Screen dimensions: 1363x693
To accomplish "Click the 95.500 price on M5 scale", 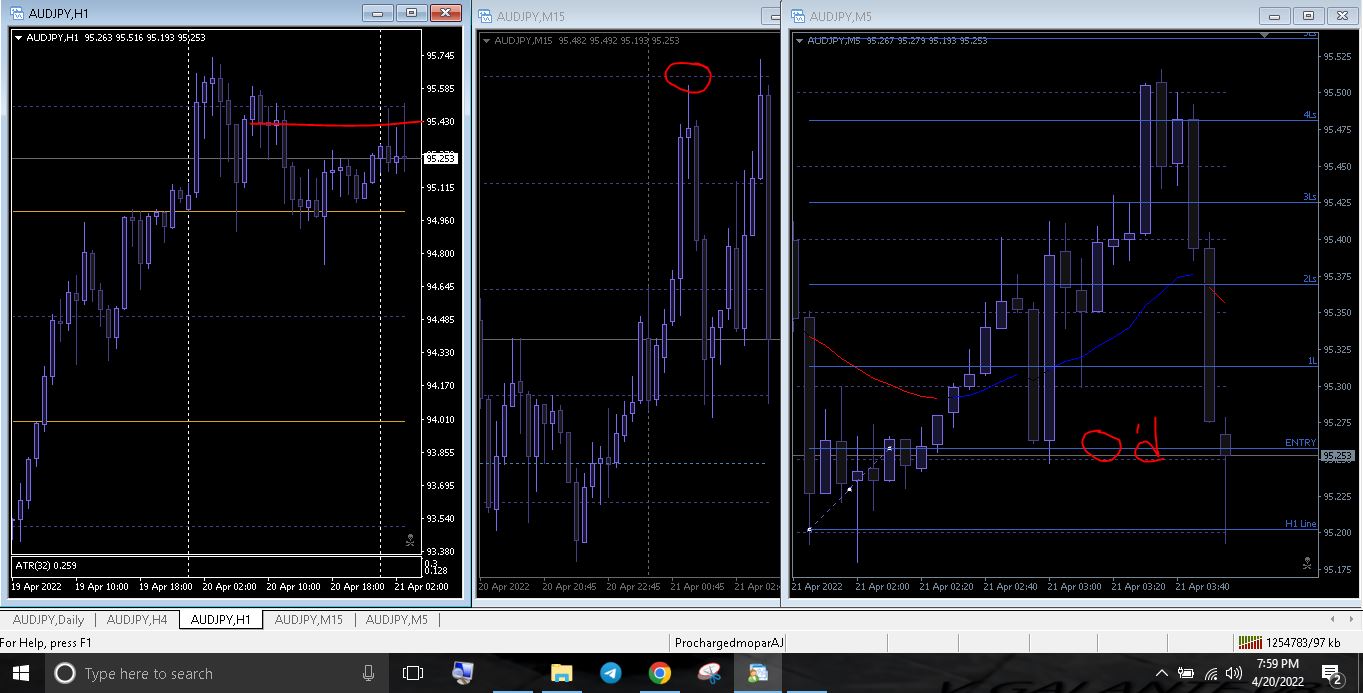I will coord(1337,93).
